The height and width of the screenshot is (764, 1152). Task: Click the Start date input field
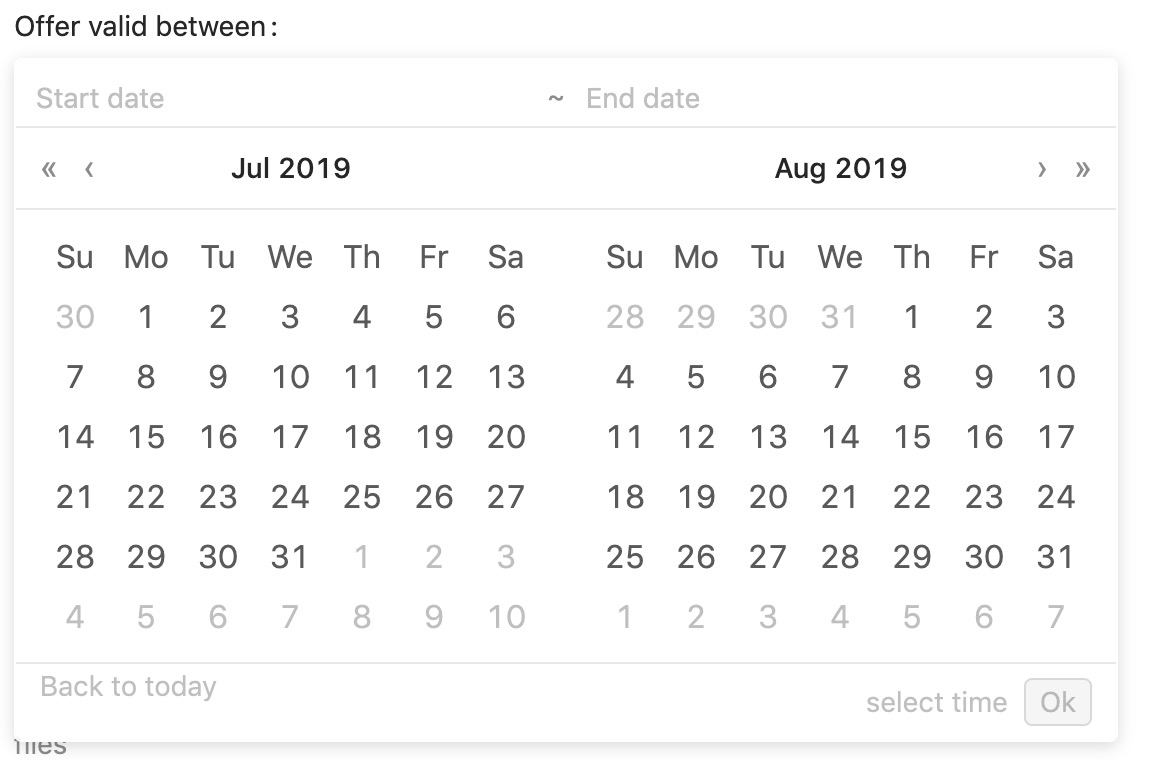(283, 98)
